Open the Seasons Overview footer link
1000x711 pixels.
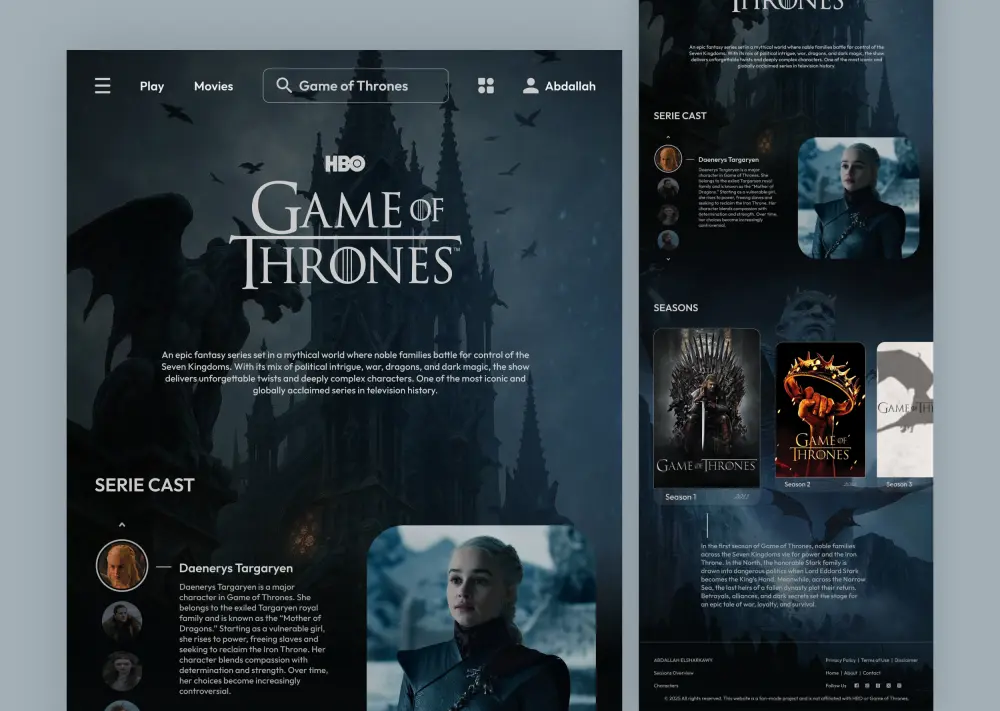pyautogui.click(x=673, y=673)
